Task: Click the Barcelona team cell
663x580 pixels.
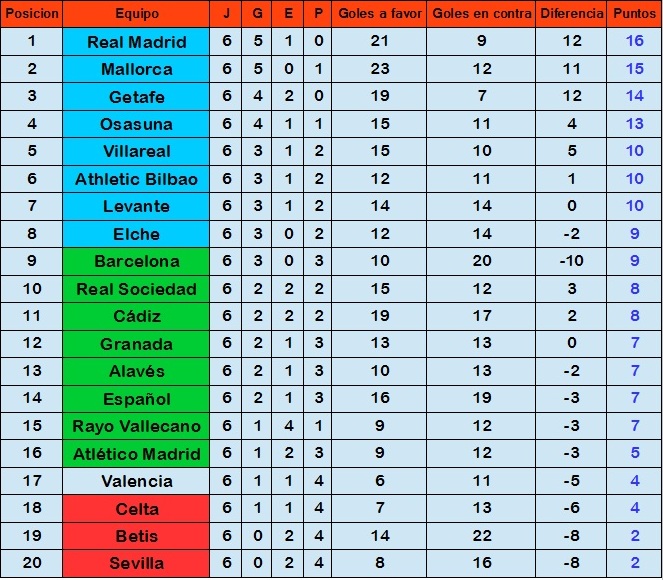Action: click(x=136, y=261)
